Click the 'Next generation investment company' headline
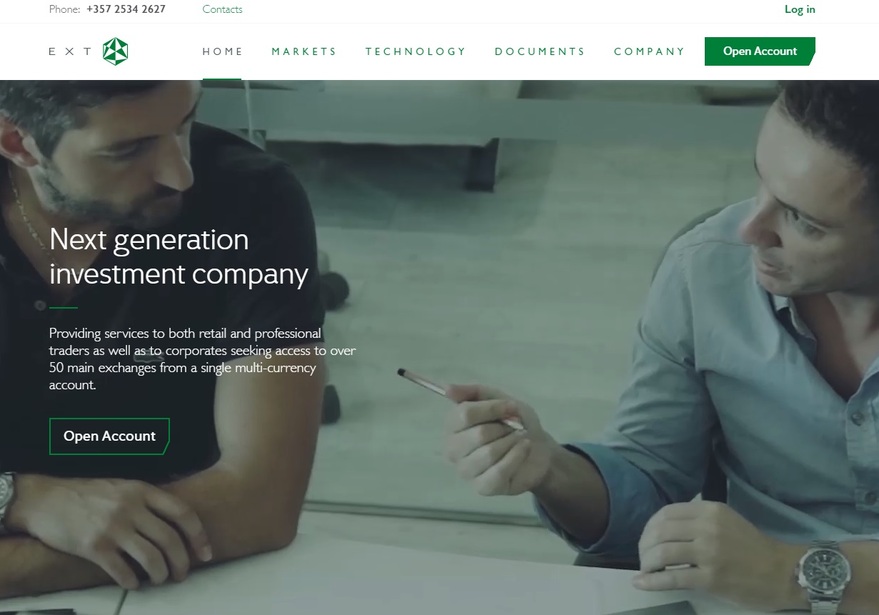 [179, 257]
